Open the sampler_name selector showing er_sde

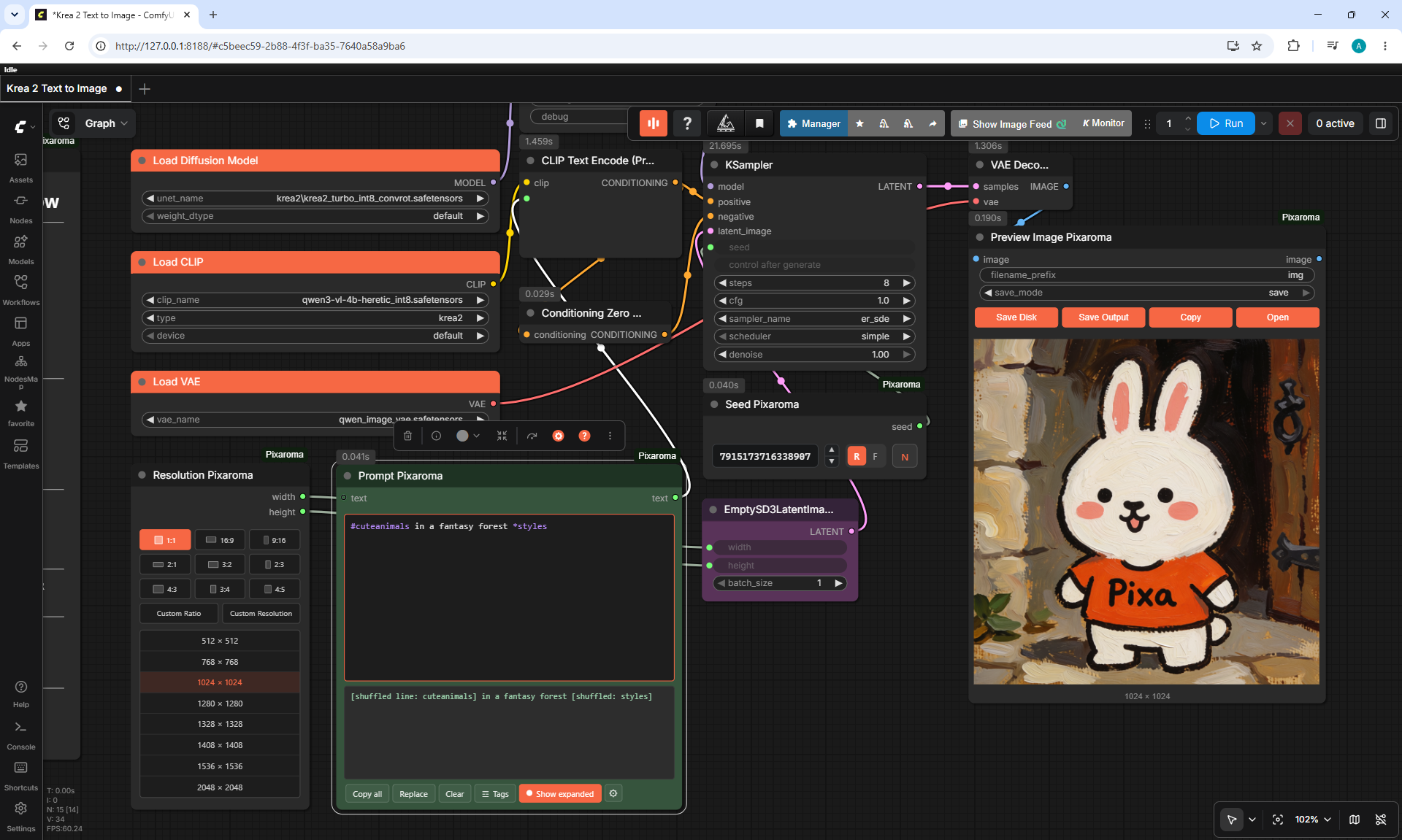pyautogui.click(x=814, y=319)
